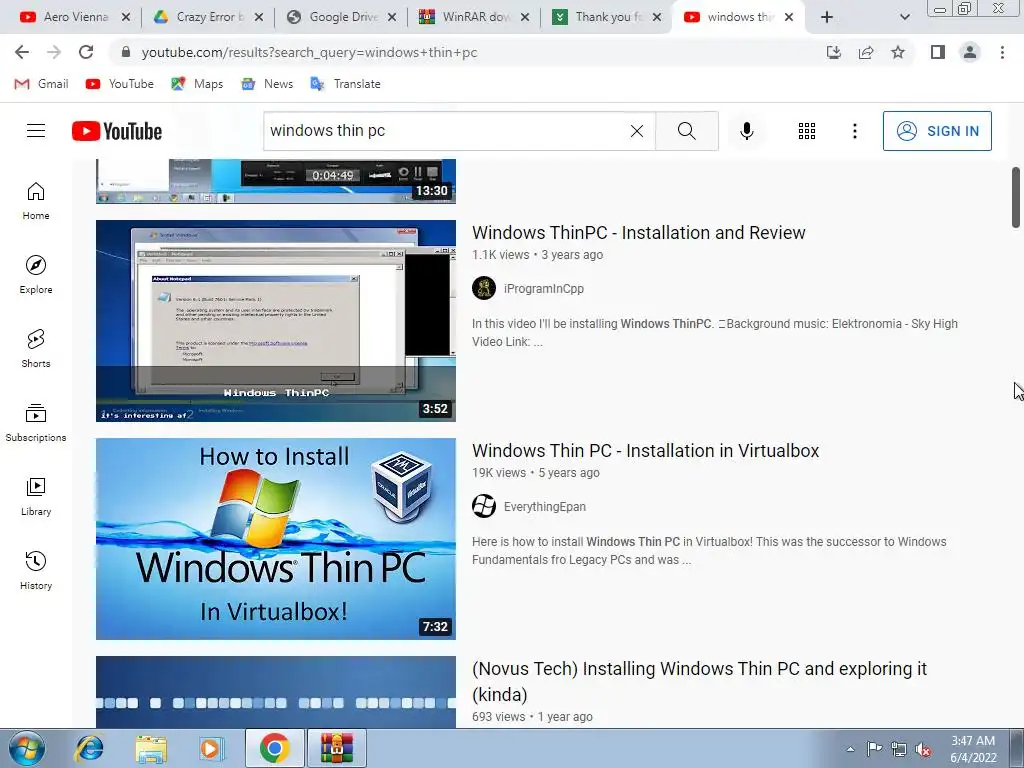Open Windows Media Player on taskbar

(211, 748)
